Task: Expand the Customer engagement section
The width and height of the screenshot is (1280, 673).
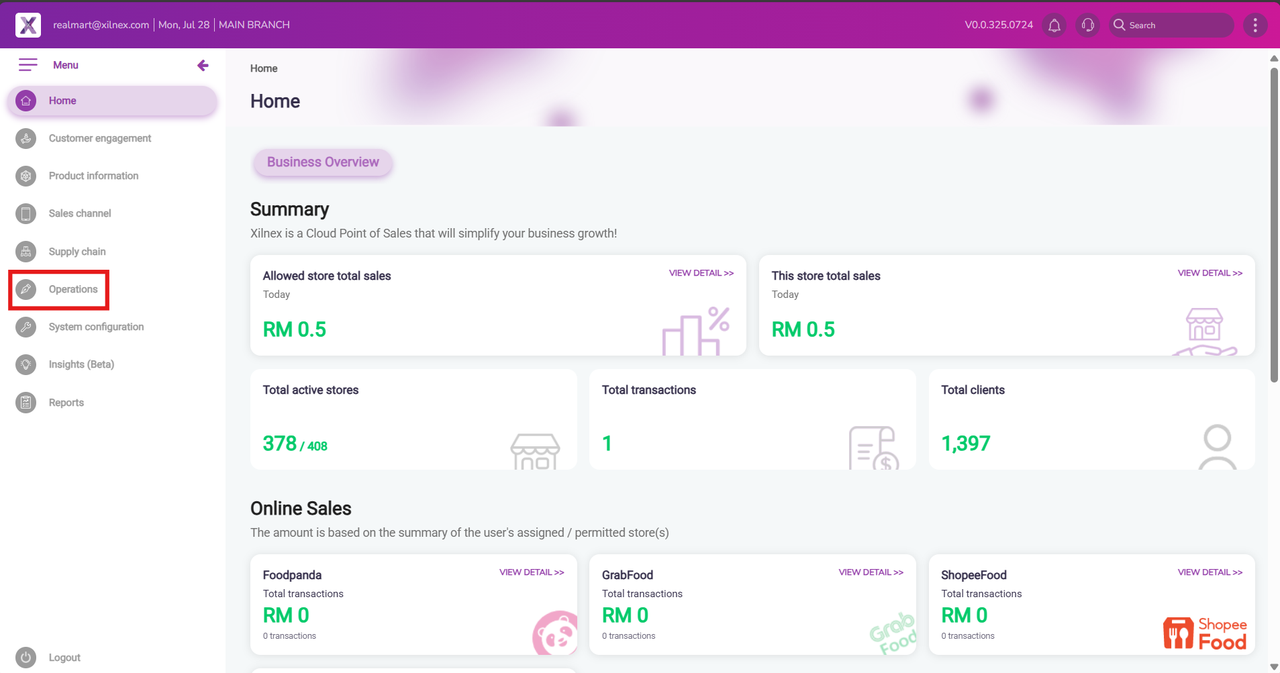Action: 100,138
